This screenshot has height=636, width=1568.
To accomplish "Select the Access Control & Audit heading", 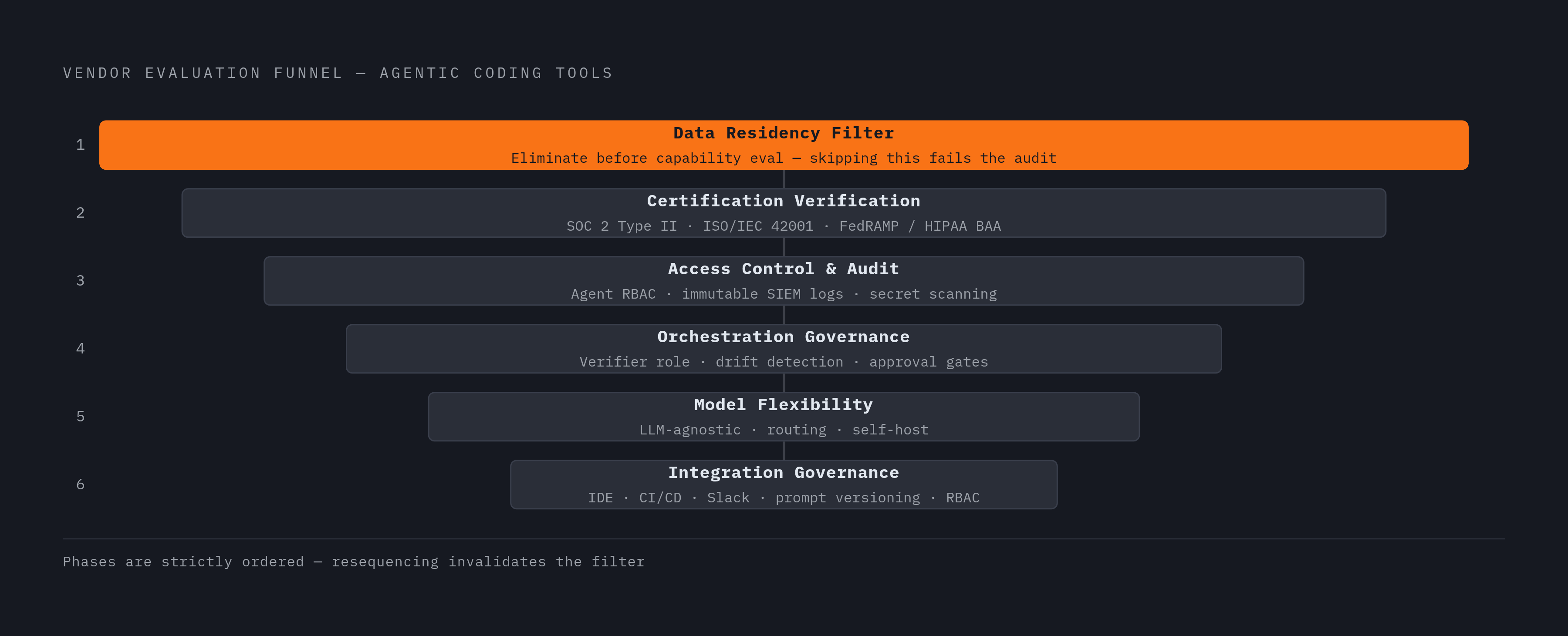I will click(x=784, y=269).
